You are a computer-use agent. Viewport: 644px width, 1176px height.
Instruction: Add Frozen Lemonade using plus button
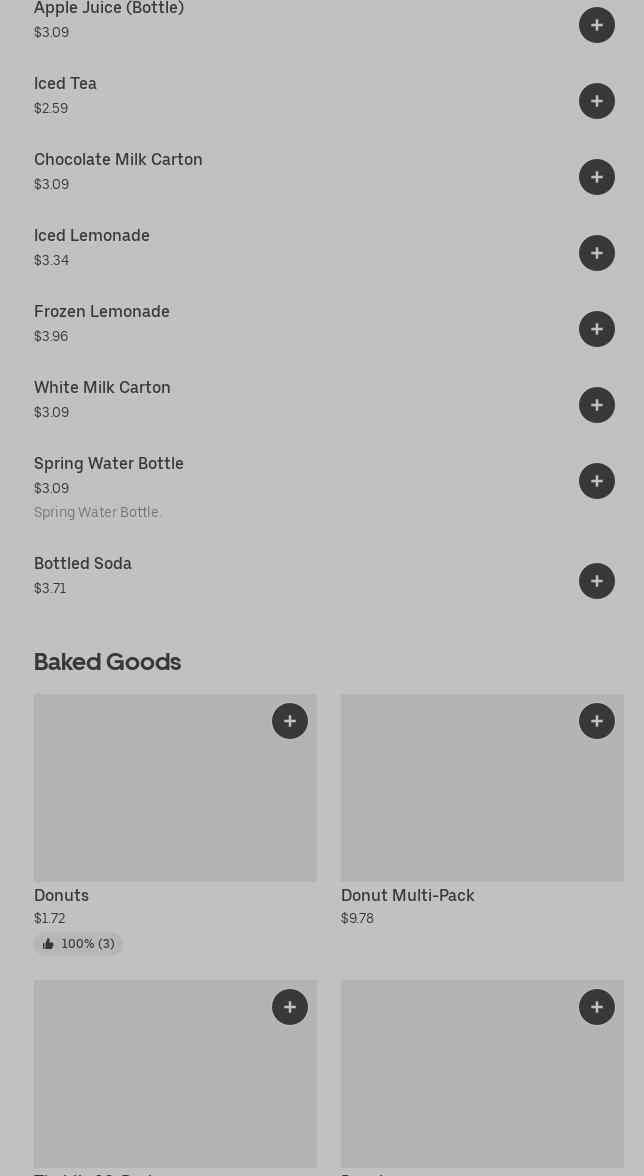click(597, 329)
